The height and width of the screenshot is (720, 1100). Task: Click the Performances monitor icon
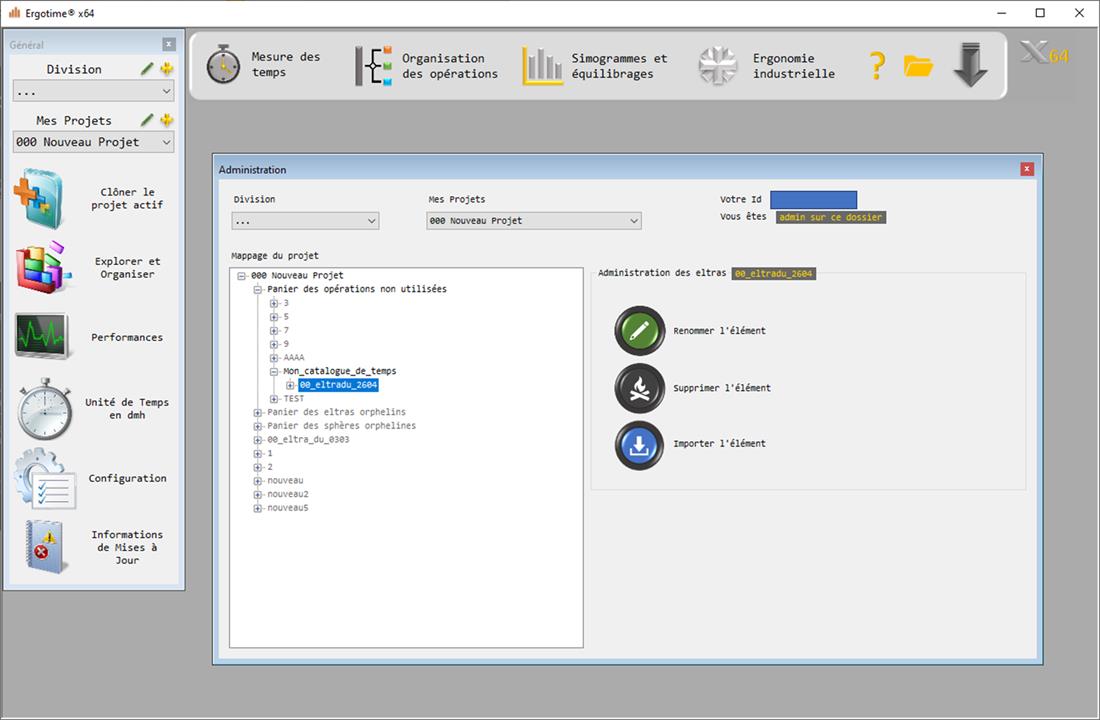point(42,336)
